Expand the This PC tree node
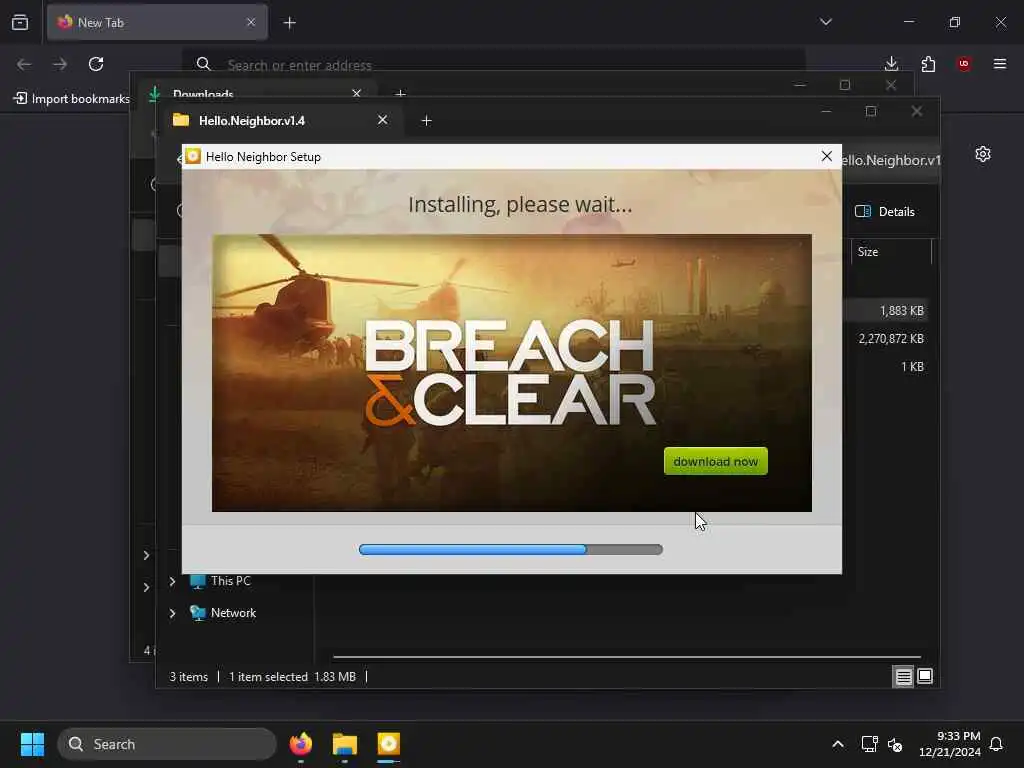The width and height of the screenshot is (1024, 768). [x=172, y=581]
